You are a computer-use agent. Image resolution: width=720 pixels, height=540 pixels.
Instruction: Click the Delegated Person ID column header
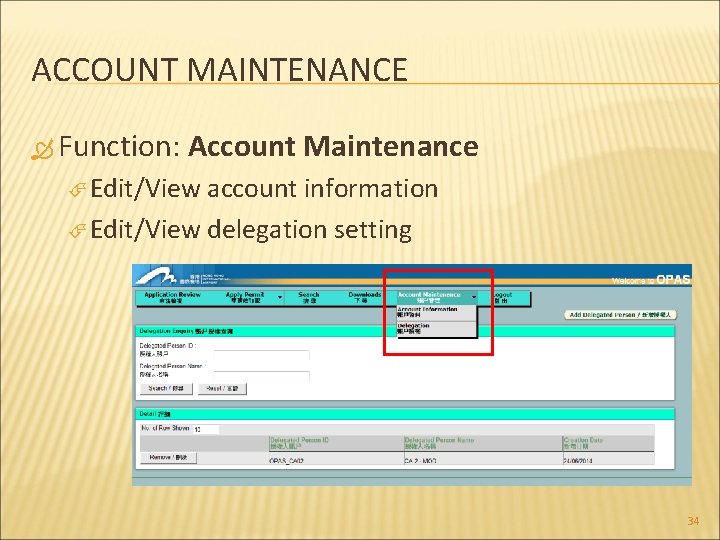click(337, 443)
